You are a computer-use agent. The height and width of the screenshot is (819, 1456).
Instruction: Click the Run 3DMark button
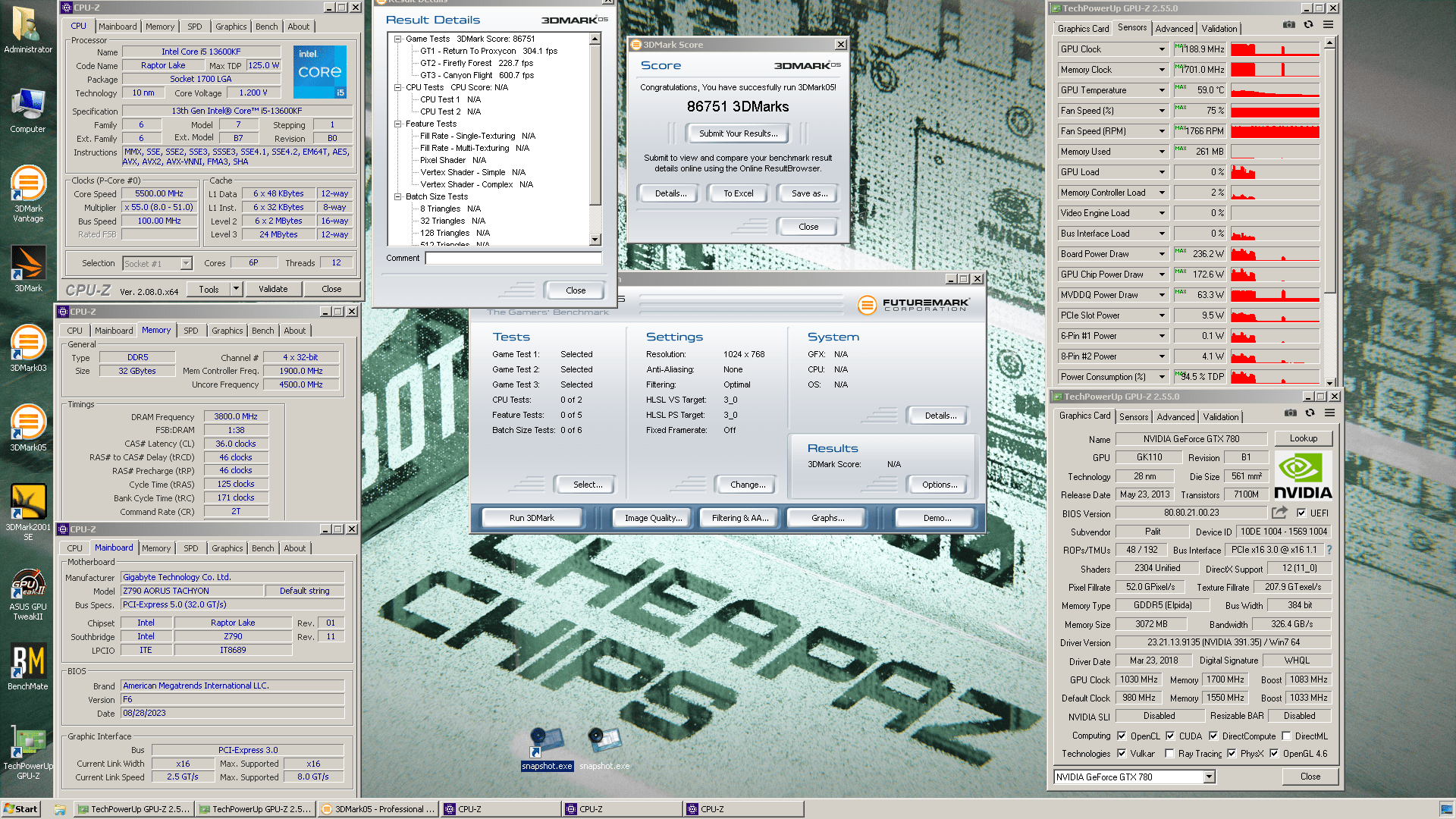(532, 518)
